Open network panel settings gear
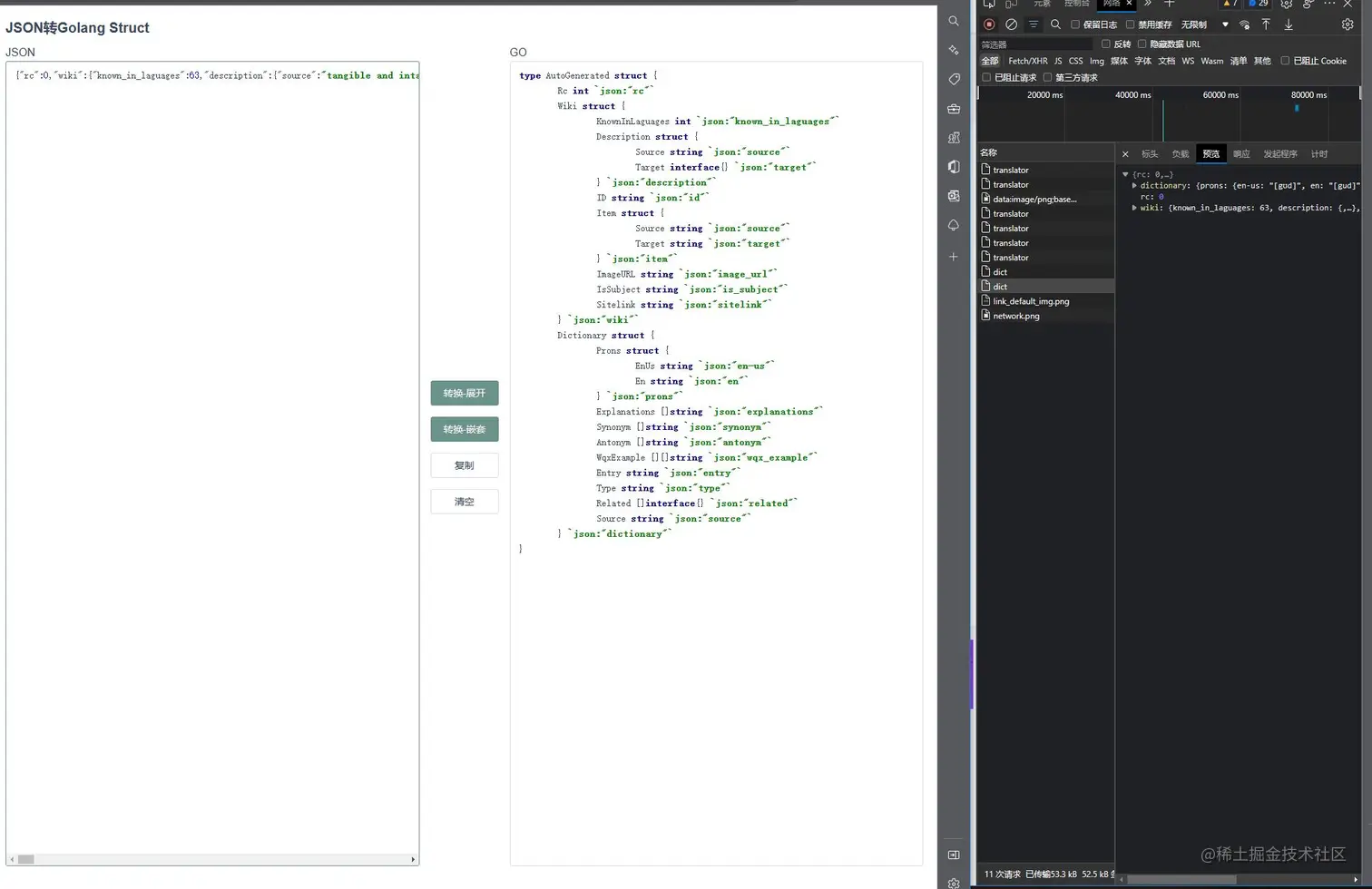The height and width of the screenshot is (889, 1372). [x=1347, y=24]
